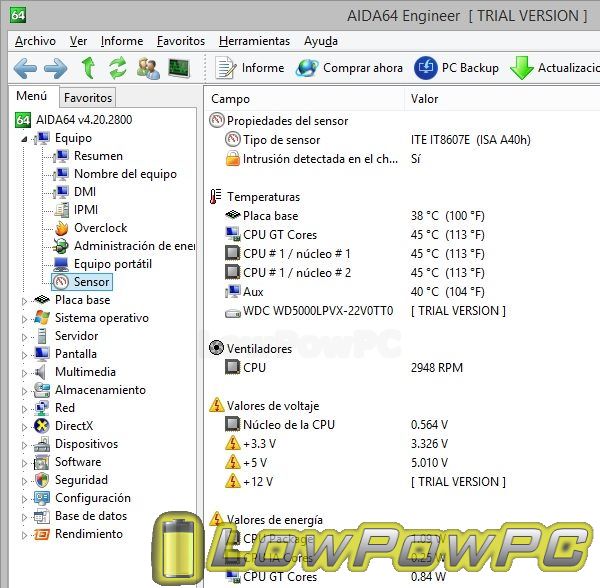This screenshot has height=588, width=600.
Task: Select CPU GT Cores temperature row
Action: 403,235
